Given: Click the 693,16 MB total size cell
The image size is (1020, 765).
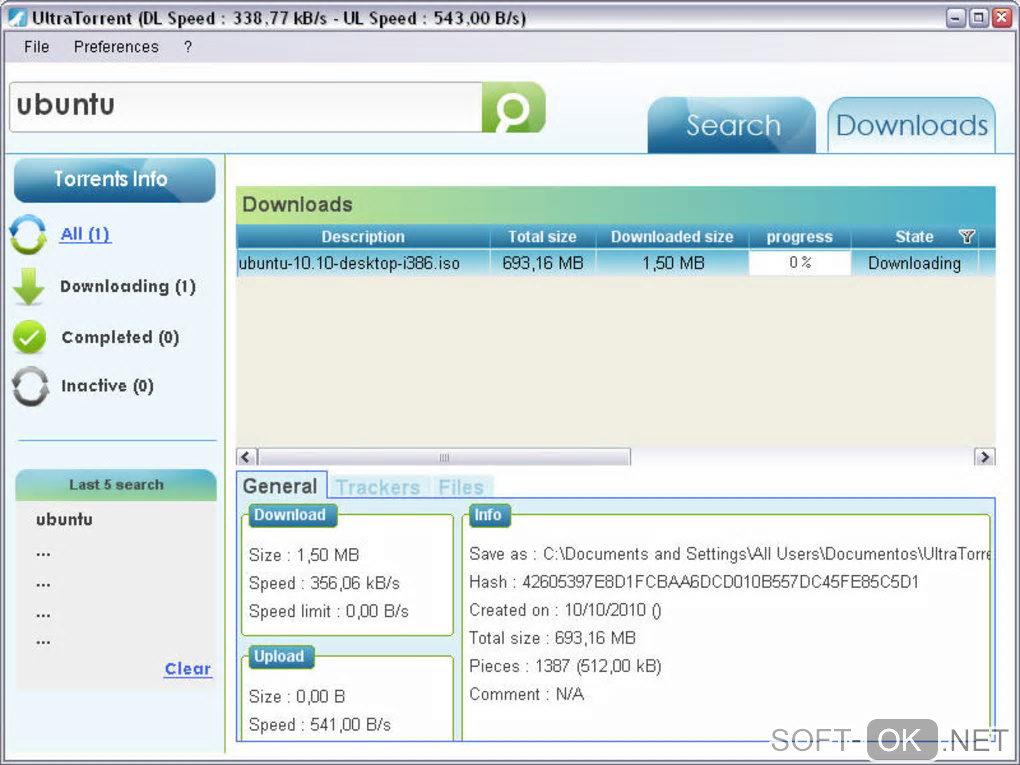Looking at the screenshot, I should coord(543,263).
